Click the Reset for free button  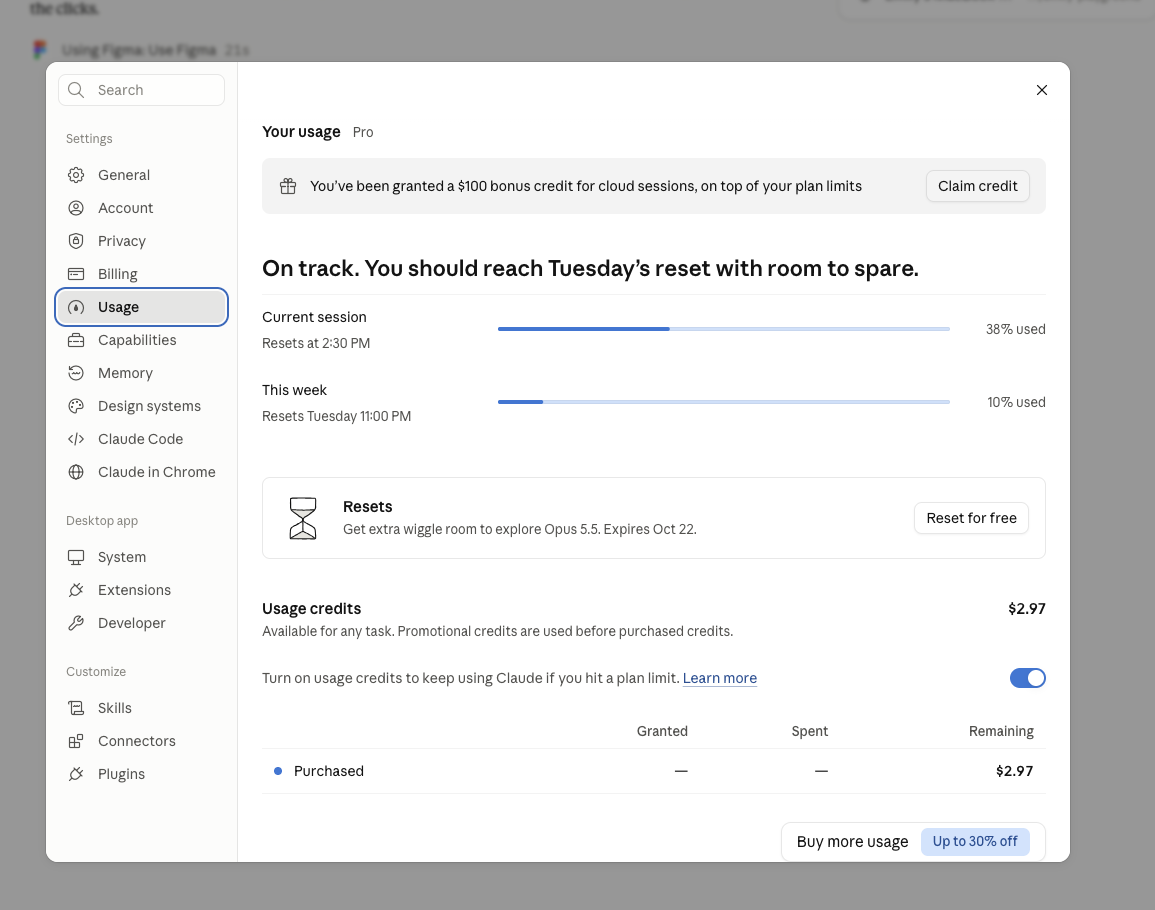[x=971, y=518]
